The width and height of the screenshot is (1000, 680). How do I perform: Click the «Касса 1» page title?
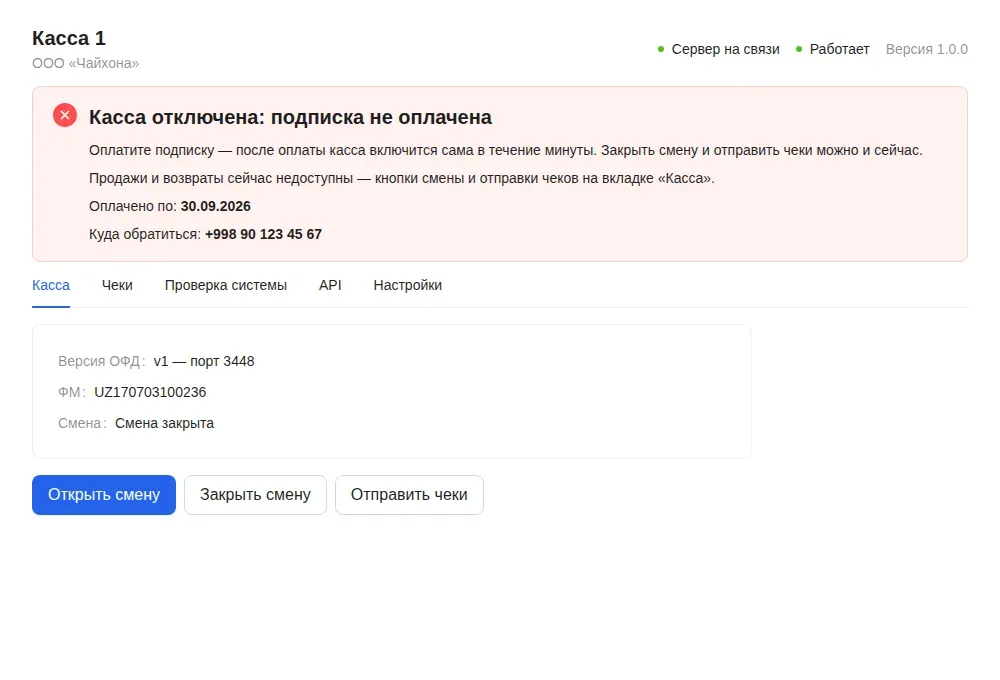click(69, 38)
